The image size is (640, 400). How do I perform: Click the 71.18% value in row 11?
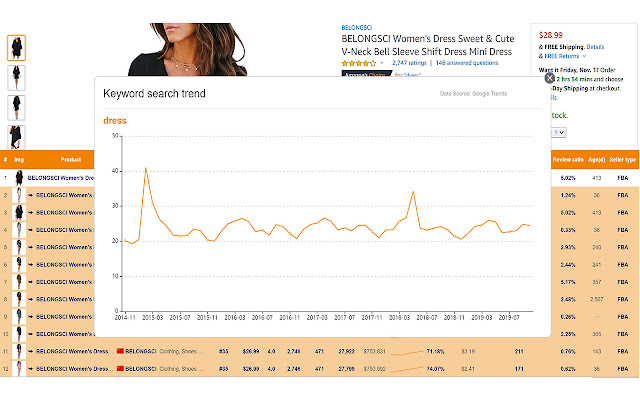click(435, 351)
